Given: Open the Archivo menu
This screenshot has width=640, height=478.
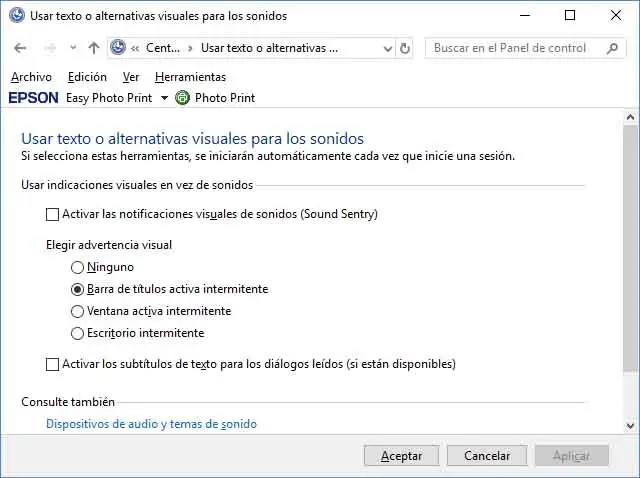Looking at the screenshot, I should click(31, 77).
